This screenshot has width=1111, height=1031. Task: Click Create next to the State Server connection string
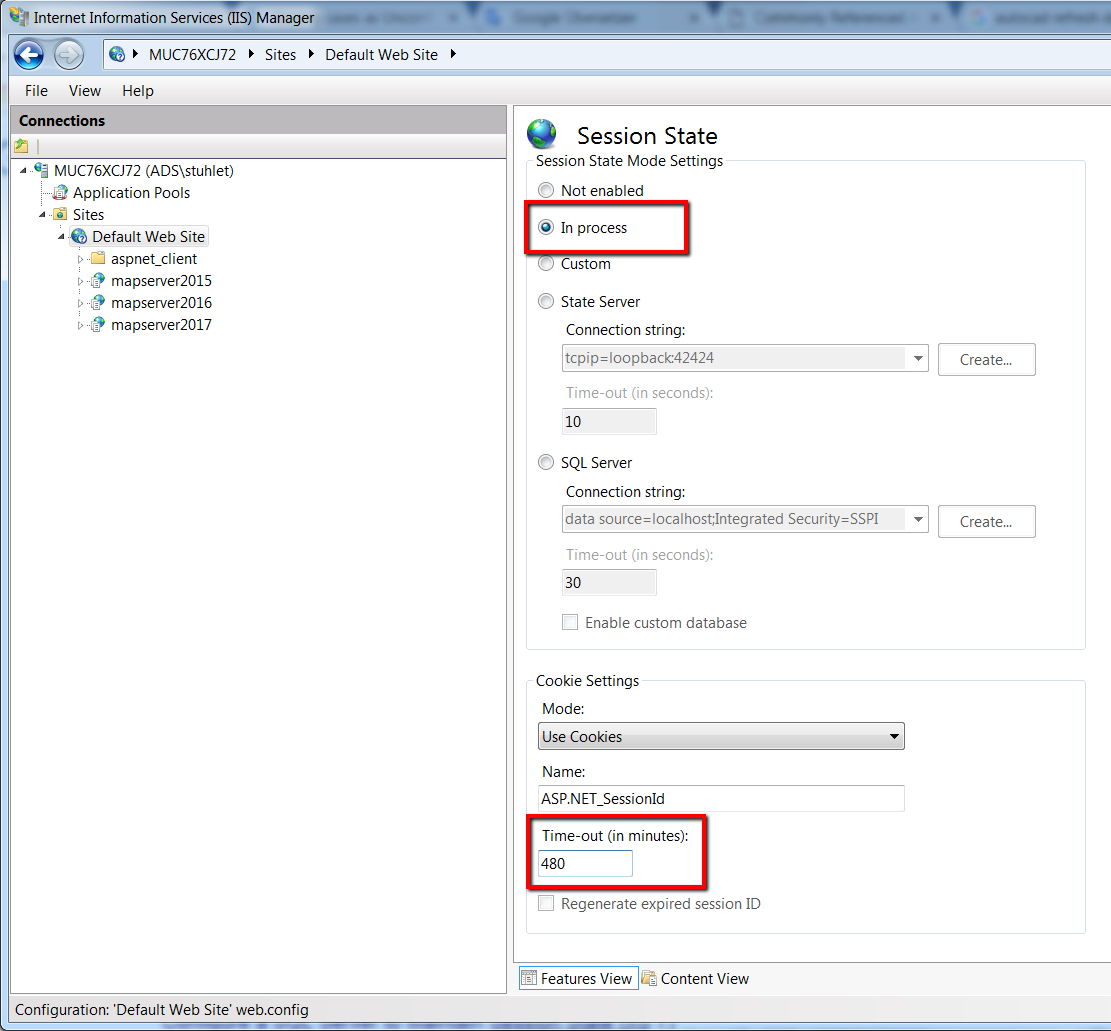coord(986,359)
